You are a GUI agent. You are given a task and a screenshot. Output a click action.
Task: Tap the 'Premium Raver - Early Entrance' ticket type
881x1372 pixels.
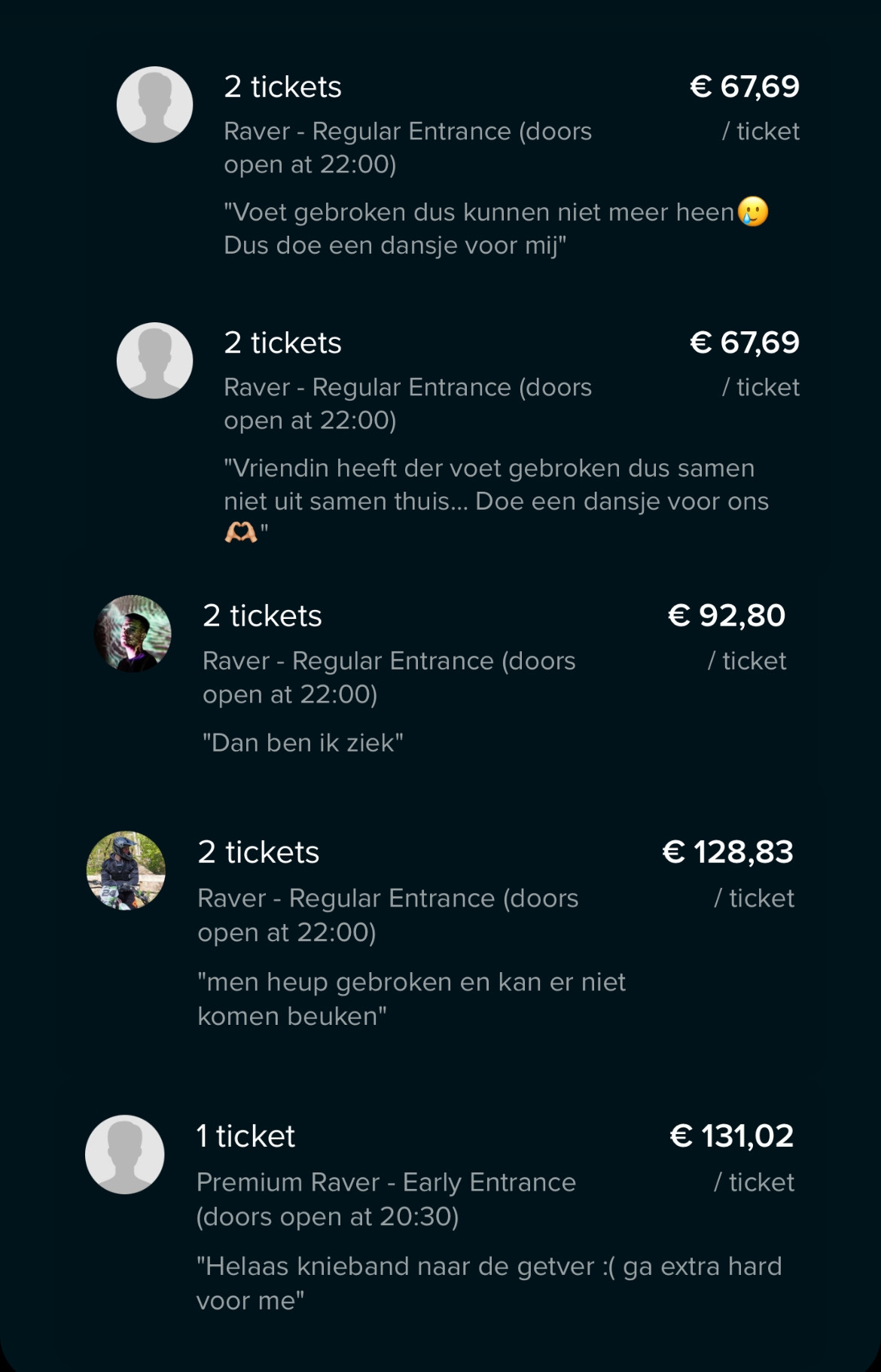pyautogui.click(x=386, y=1199)
